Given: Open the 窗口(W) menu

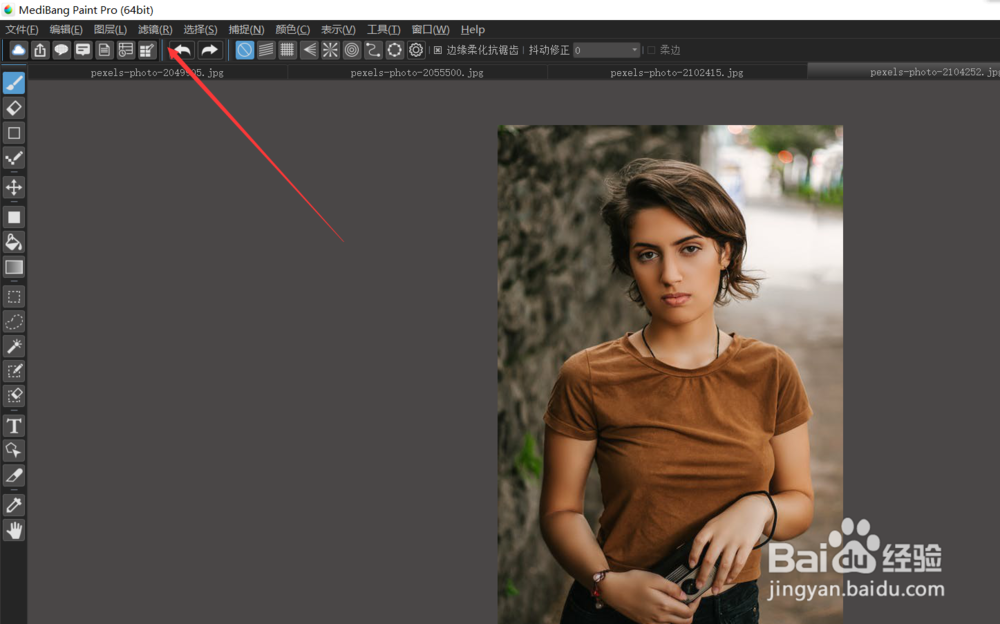Looking at the screenshot, I should point(430,29).
